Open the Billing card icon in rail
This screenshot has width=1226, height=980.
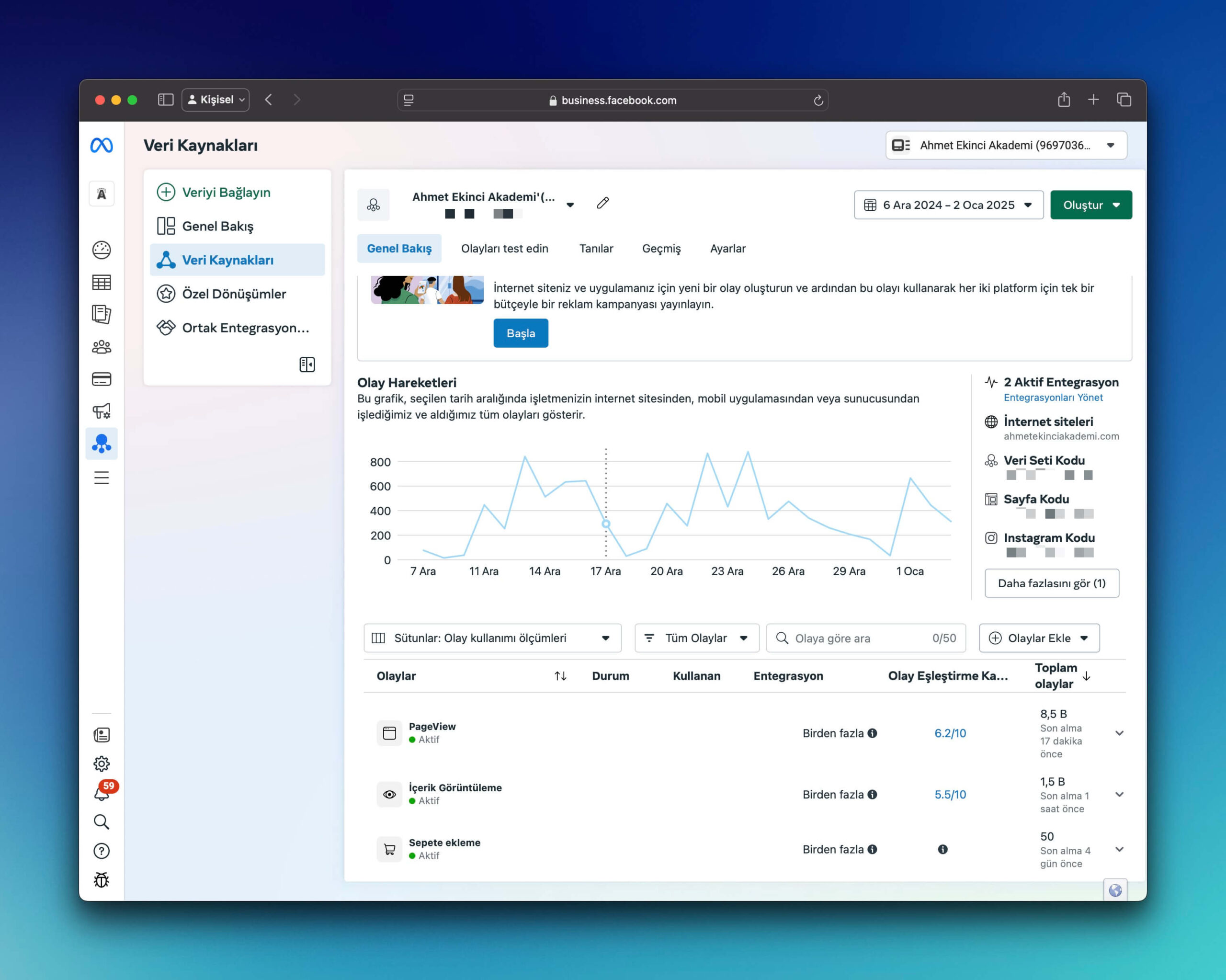(x=101, y=379)
